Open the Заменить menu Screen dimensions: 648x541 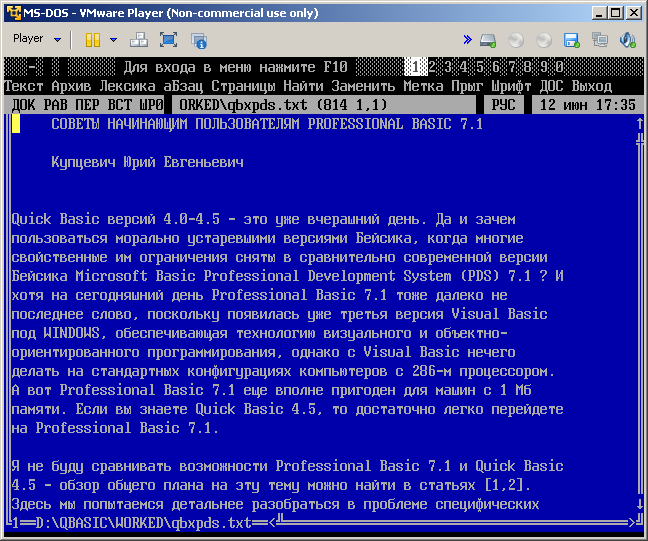tap(363, 86)
